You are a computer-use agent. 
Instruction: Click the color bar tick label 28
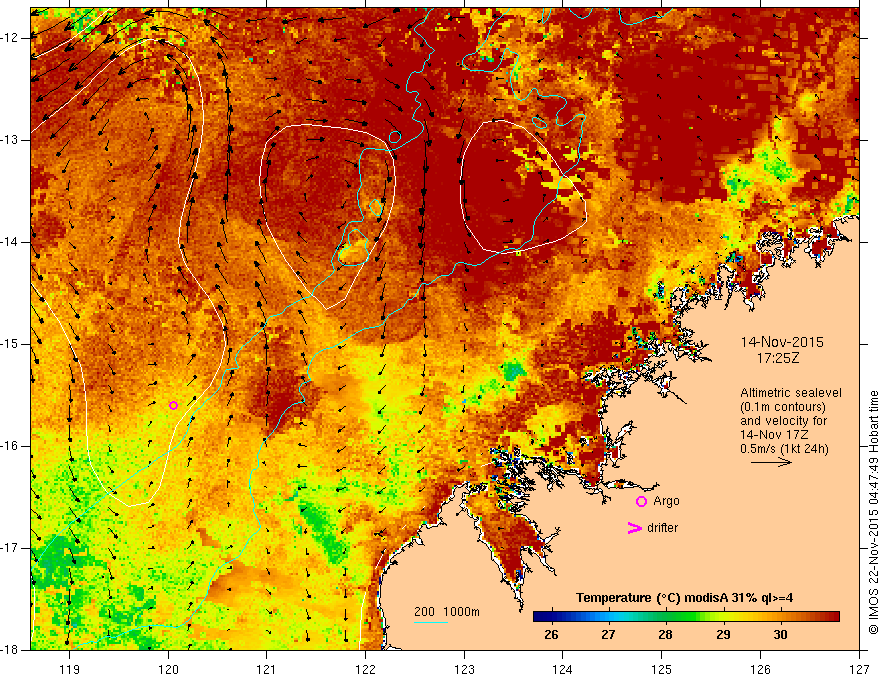tap(665, 635)
